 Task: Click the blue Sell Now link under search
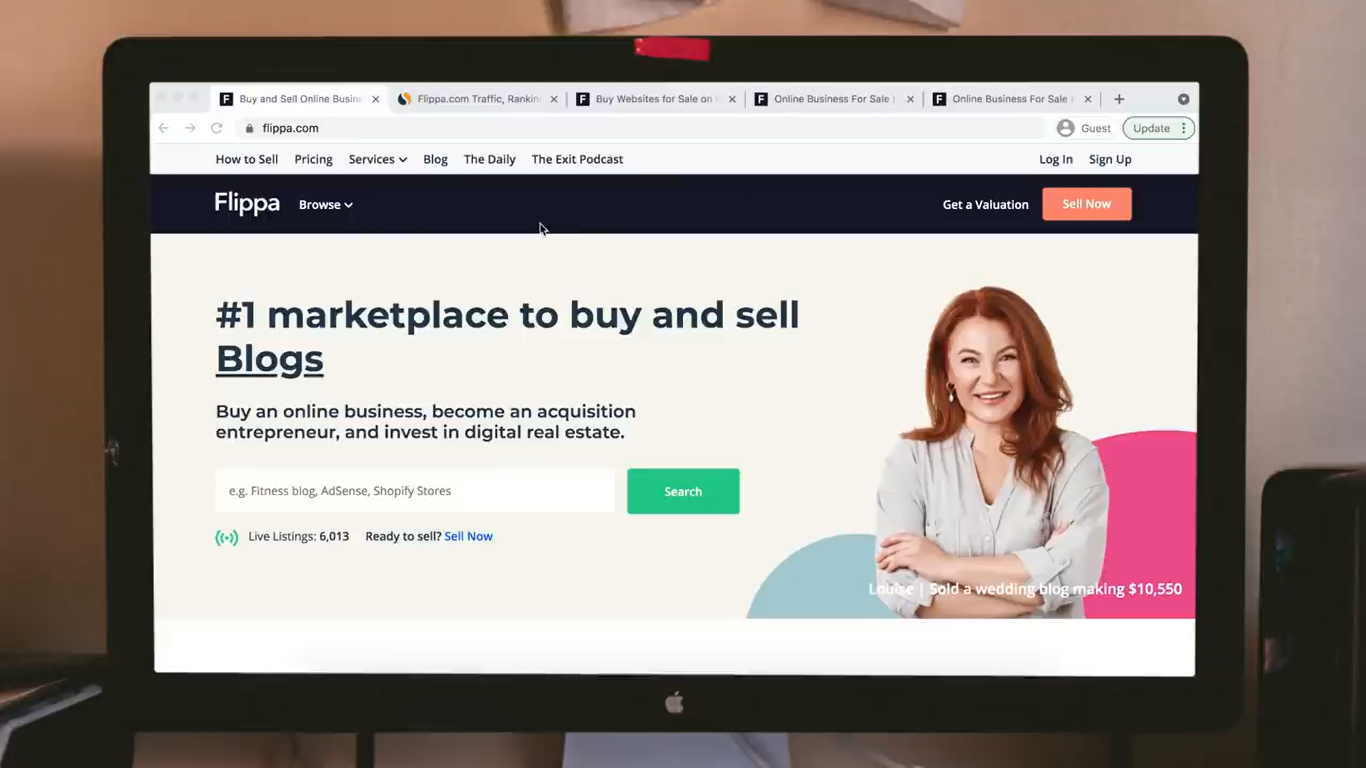click(x=468, y=536)
